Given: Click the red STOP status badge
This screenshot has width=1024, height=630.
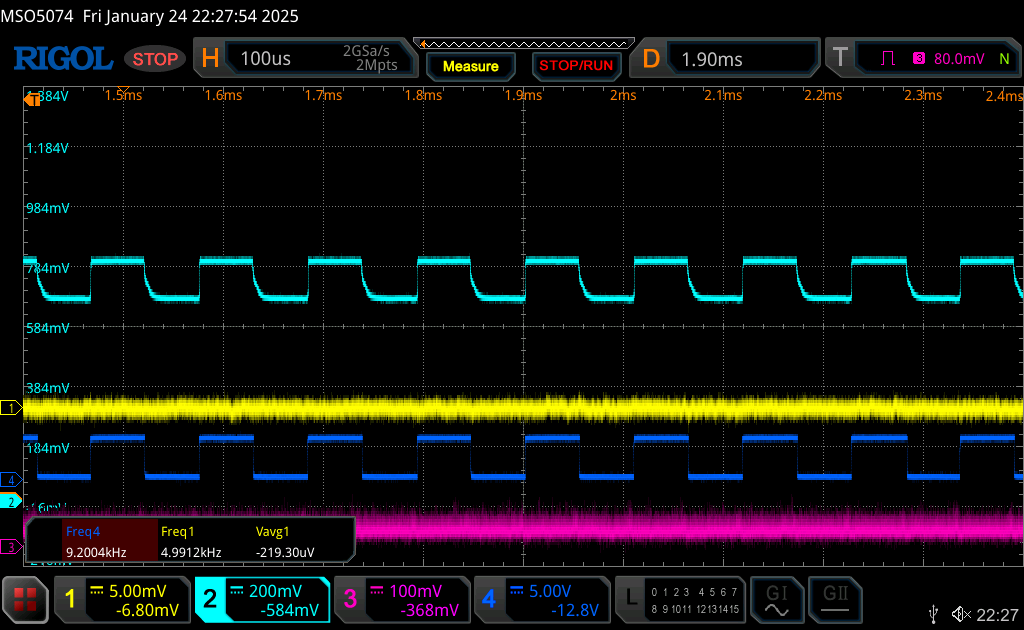Looking at the screenshot, I should coord(155,59).
